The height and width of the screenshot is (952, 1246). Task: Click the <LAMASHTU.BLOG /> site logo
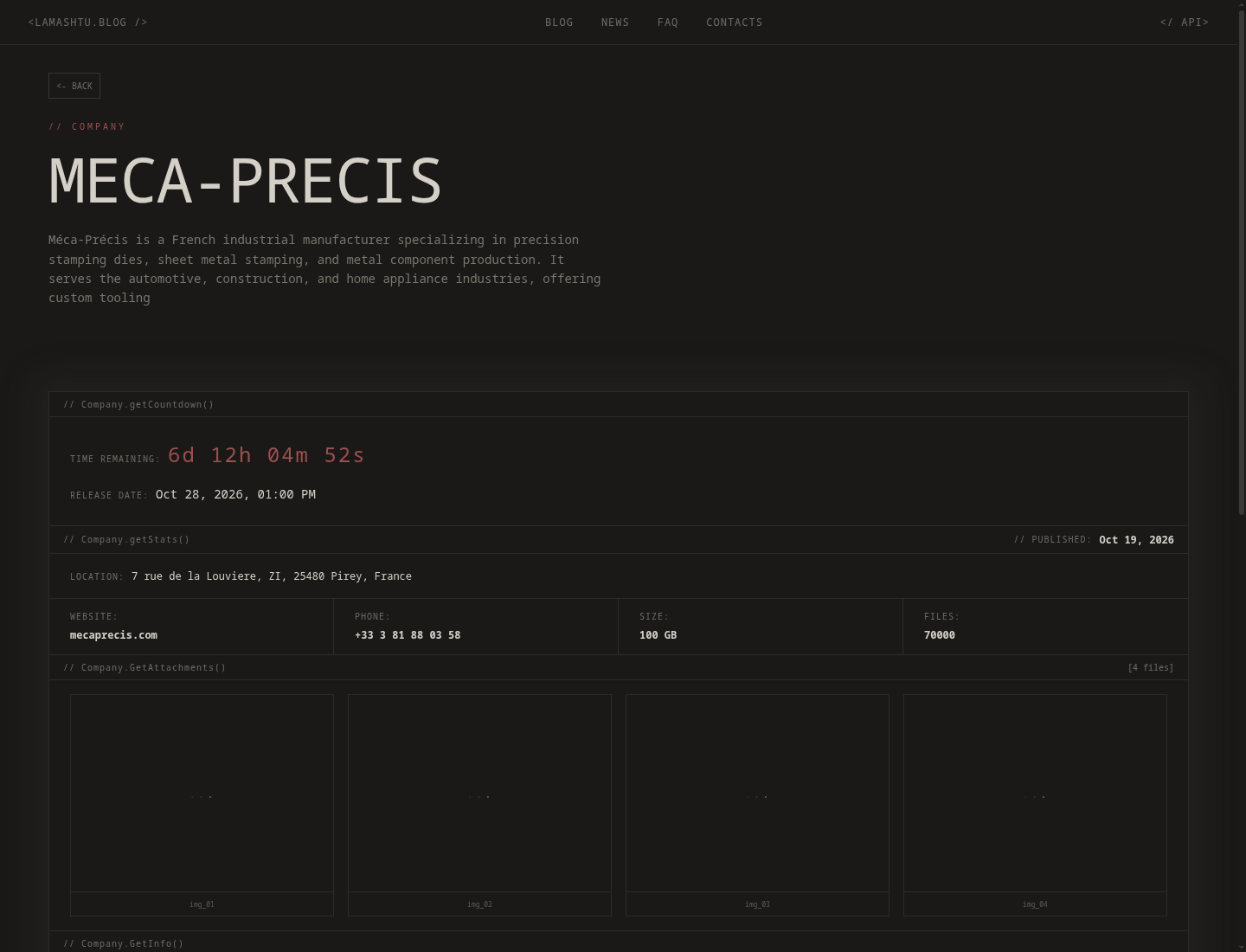pyautogui.click(x=88, y=23)
